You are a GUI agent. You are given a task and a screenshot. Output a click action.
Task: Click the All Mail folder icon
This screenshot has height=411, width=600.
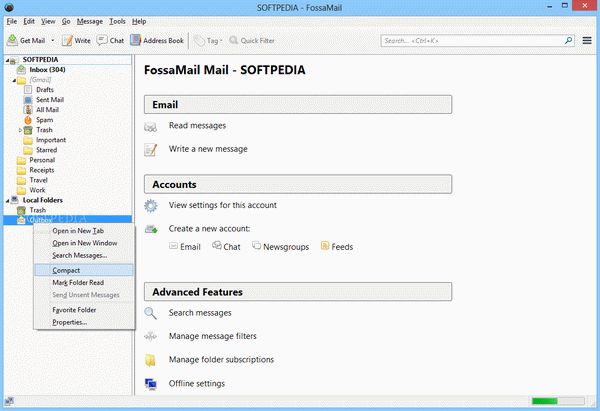pos(28,110)
